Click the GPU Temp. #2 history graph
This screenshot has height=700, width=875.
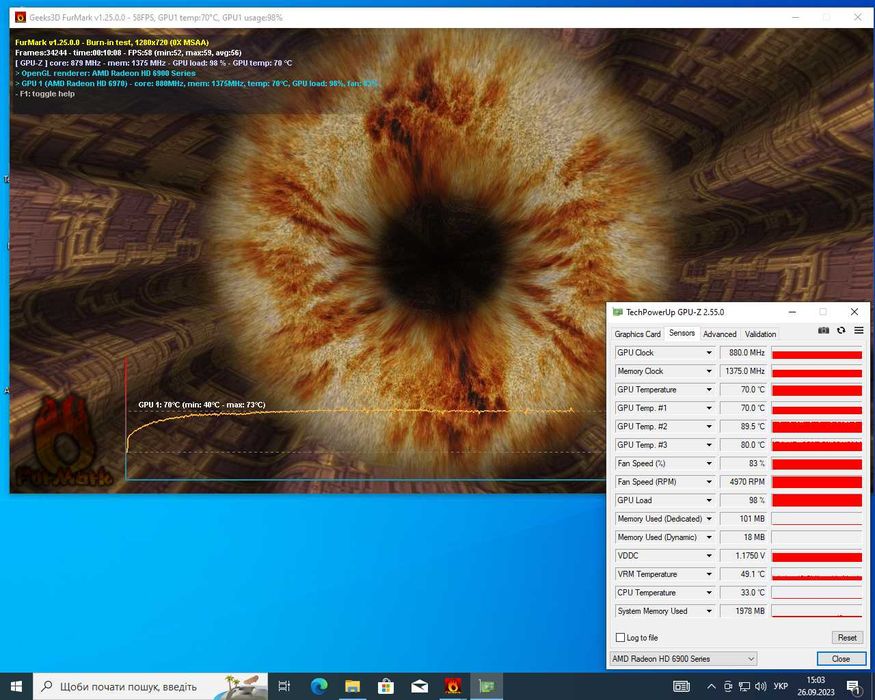click(x=817, y=426)
